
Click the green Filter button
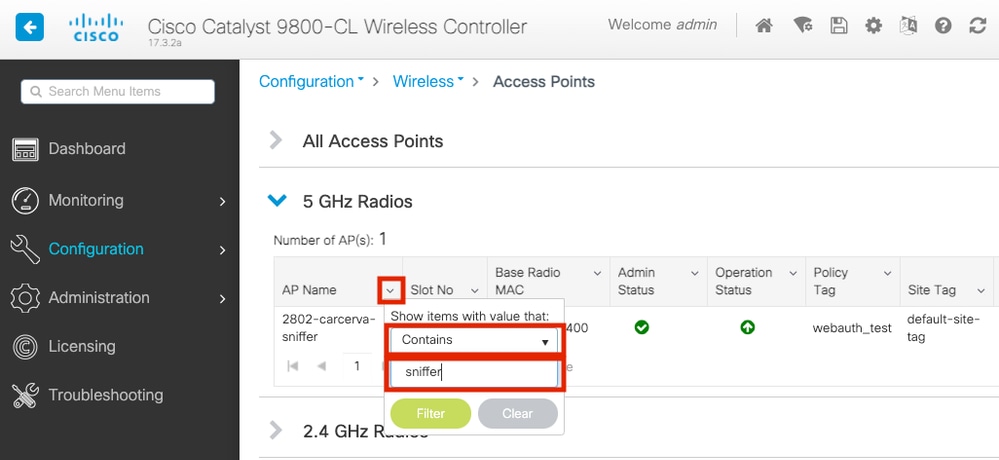430,414
